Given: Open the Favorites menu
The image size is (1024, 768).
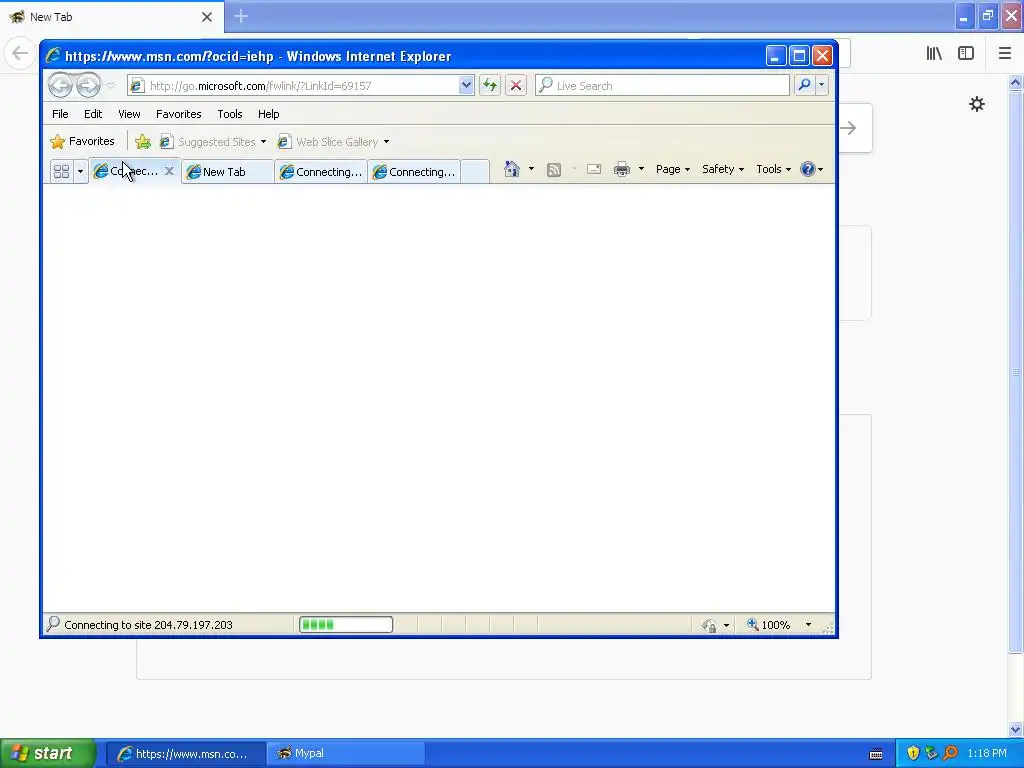Looking at the screenshot, I should coord(178,114).
